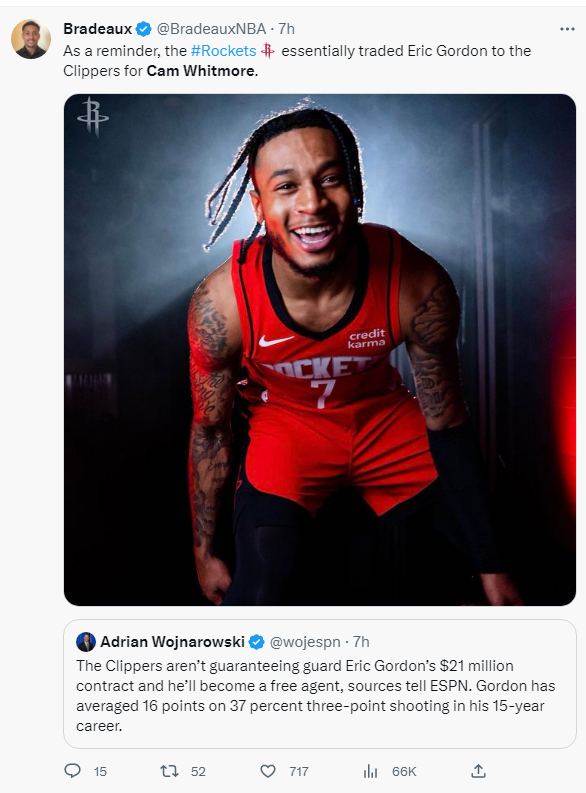Like the tweet with the heart icon

[267, 771]
